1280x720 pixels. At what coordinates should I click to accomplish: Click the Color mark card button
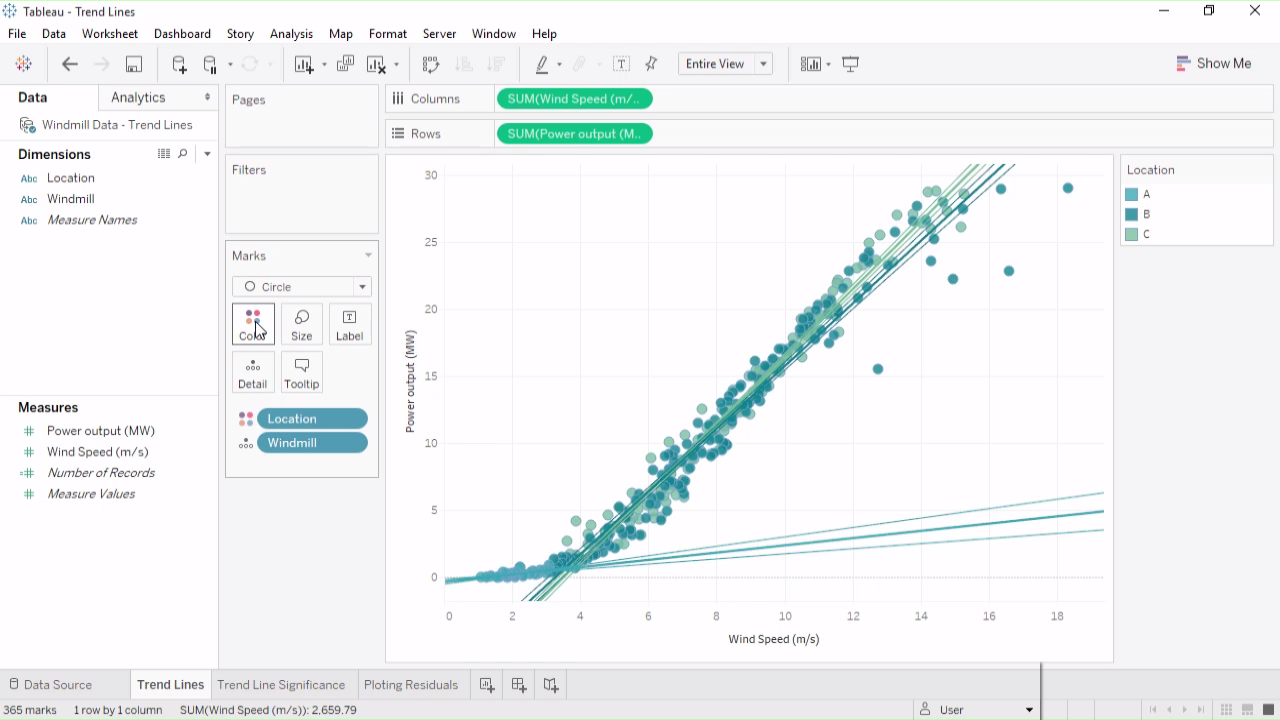point(253,324)
